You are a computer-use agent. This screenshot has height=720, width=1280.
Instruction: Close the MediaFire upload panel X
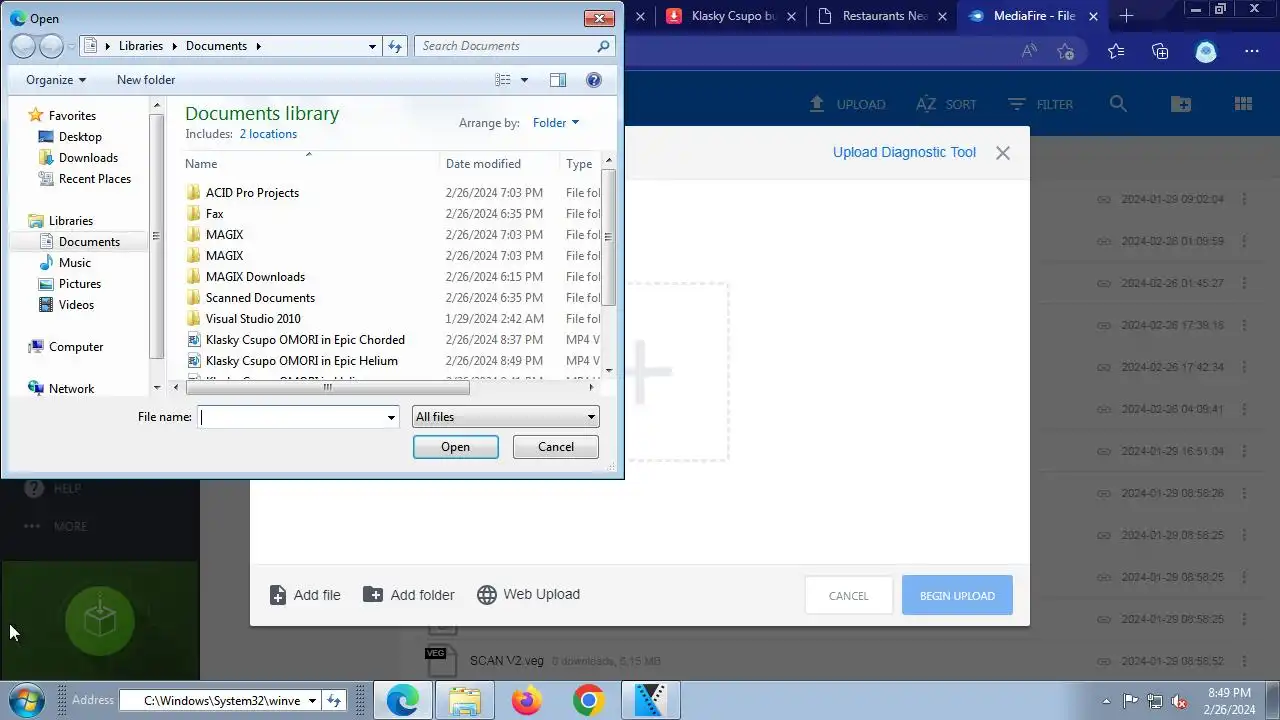point(1003,153)
